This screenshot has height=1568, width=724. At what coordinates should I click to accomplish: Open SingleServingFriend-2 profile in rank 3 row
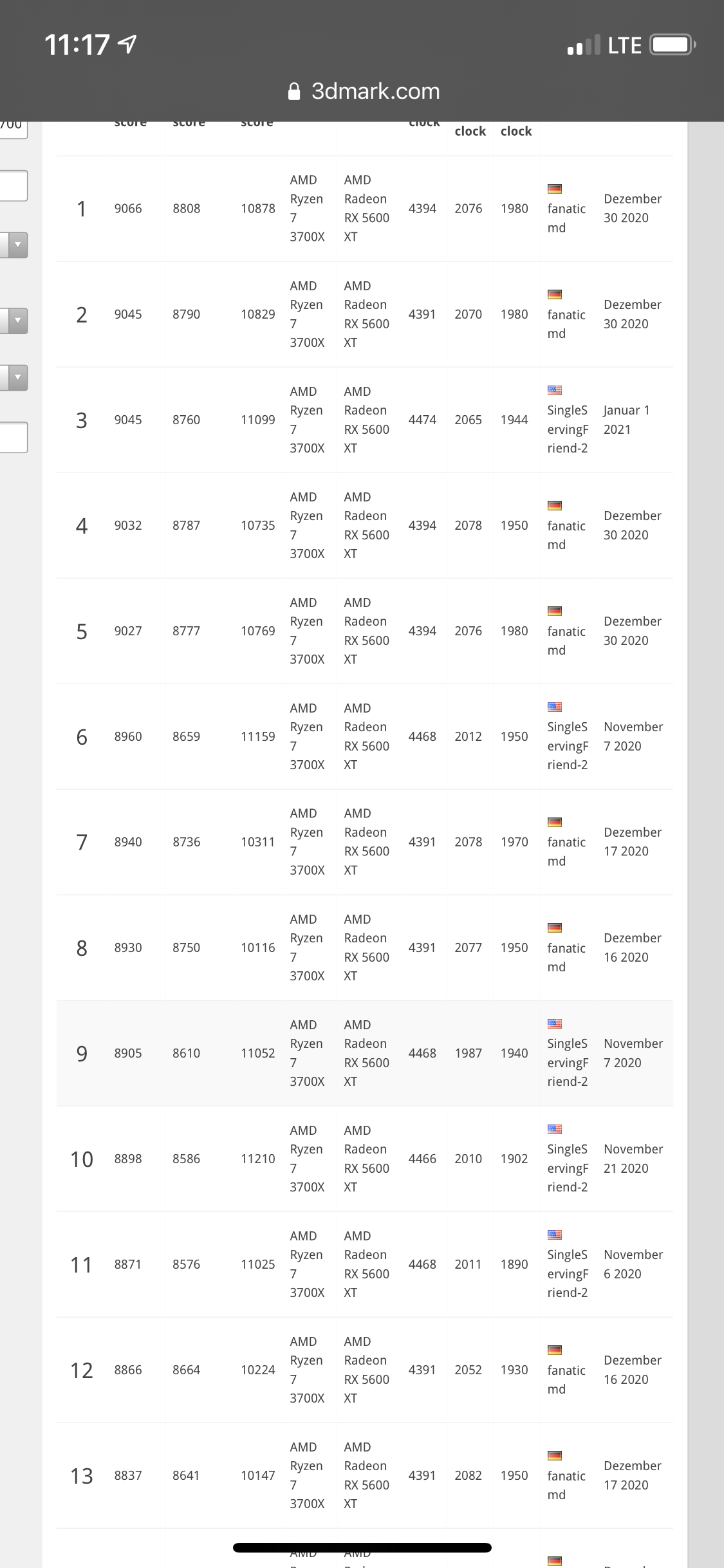[x=568, y=429]
